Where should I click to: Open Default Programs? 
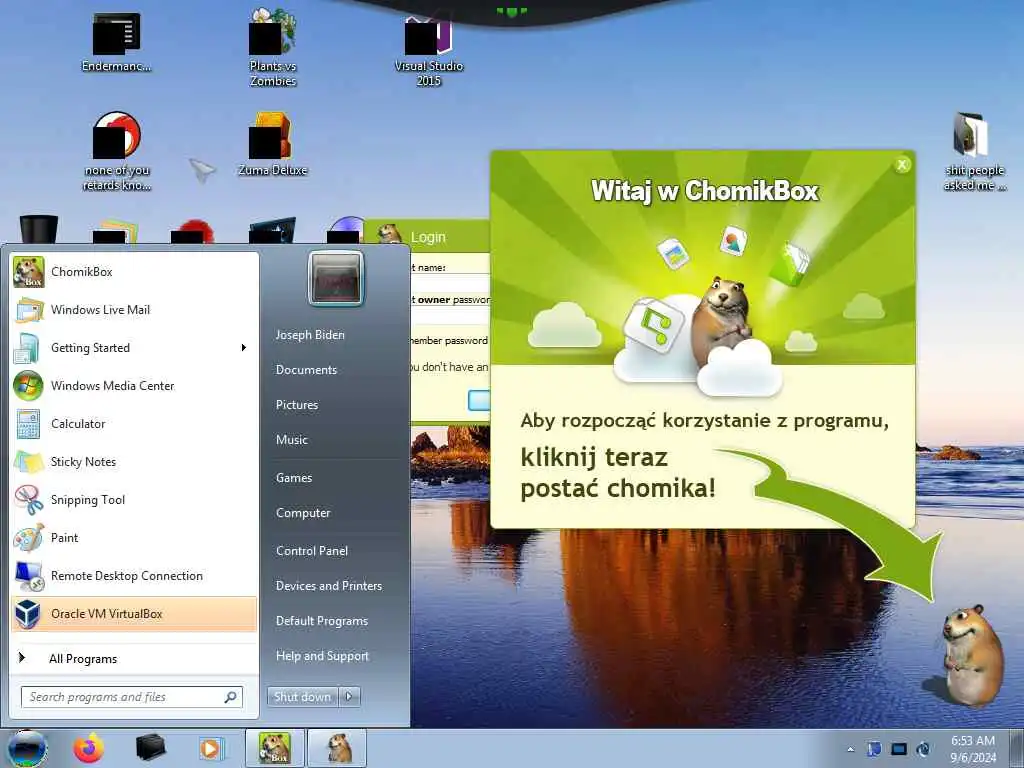click(x=321, y=621)
